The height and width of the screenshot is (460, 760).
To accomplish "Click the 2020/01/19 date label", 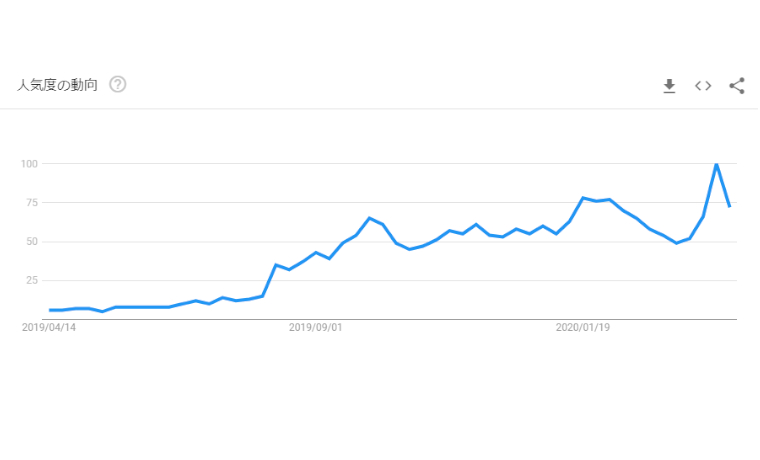I will click(x=583, y=327).
